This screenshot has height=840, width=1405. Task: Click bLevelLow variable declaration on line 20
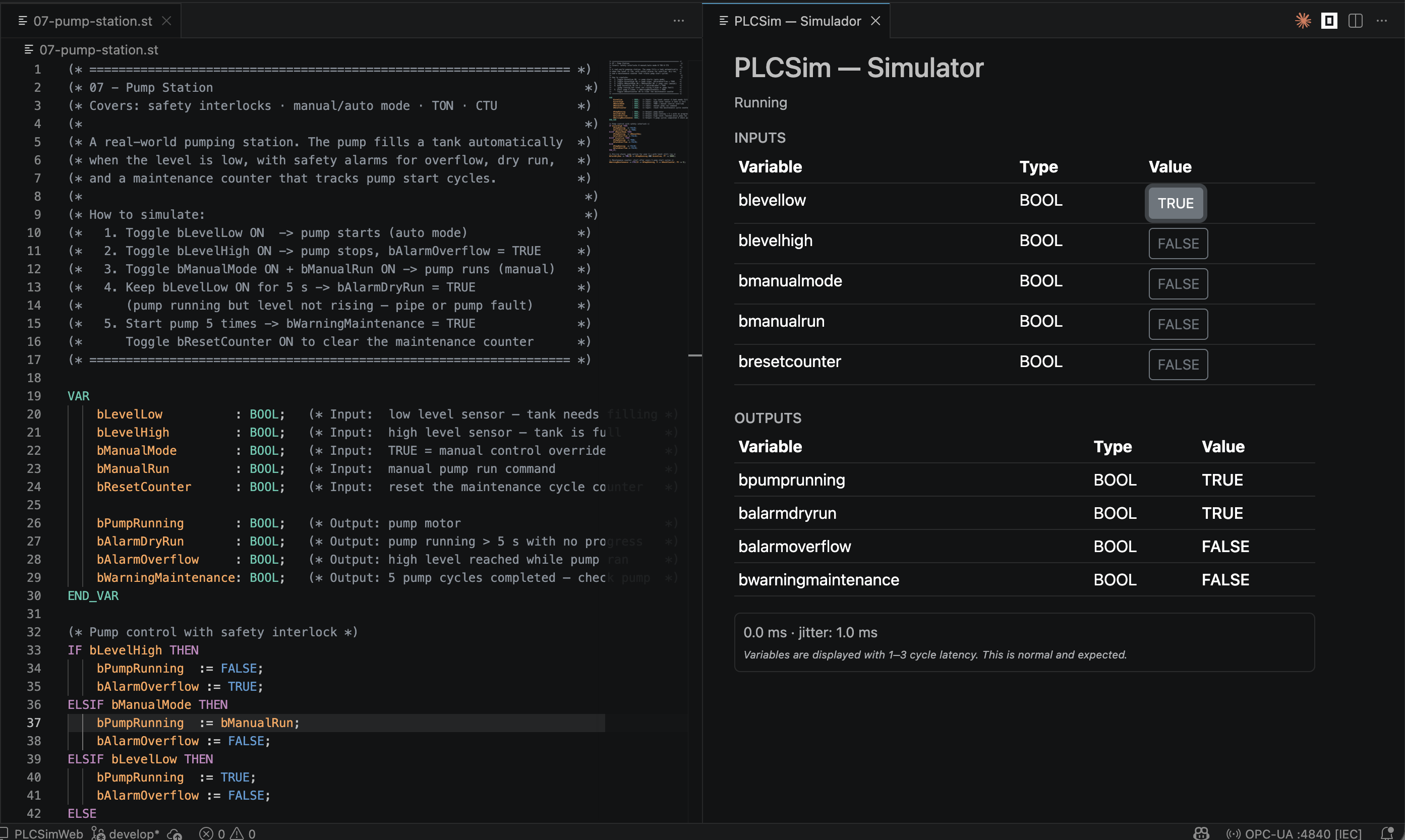point(129,414)
